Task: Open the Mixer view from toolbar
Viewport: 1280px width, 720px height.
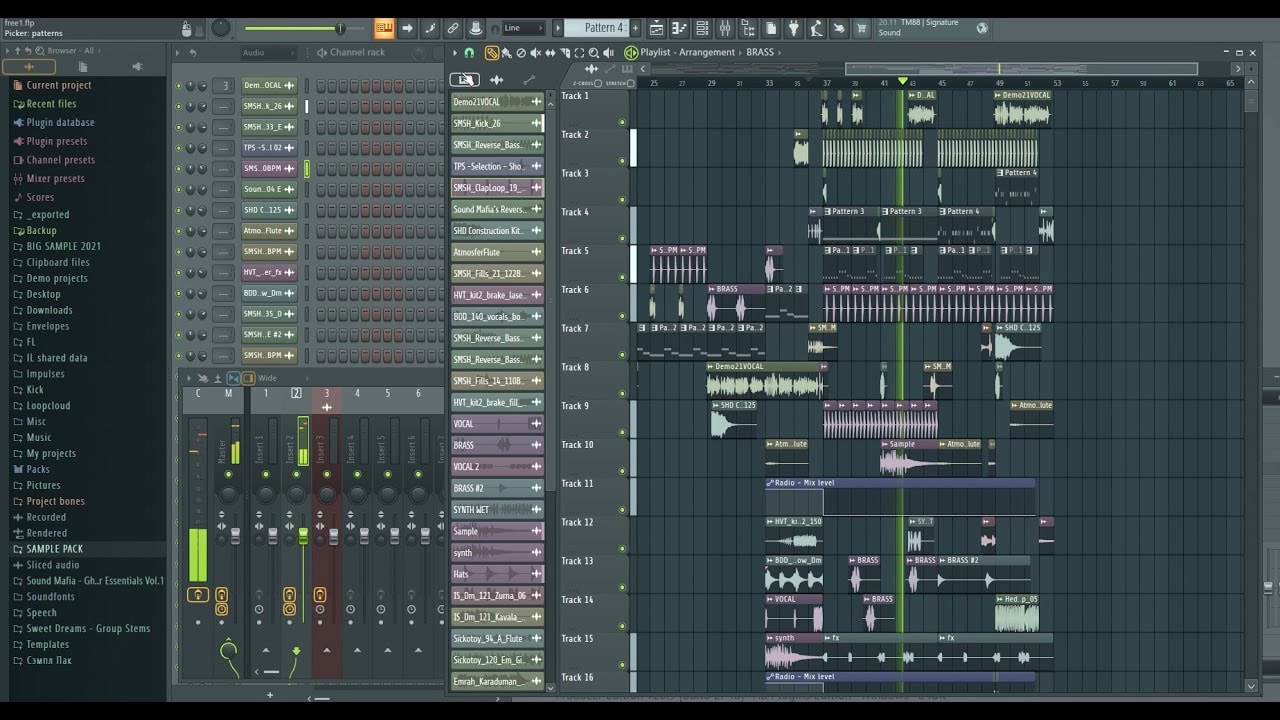Action: pos(725,28)
